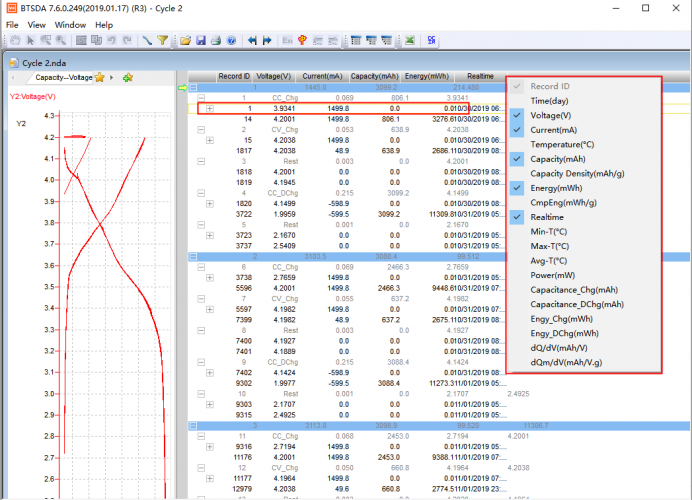
Task: Collapse step 9 CC_DChg row
Action: tap(201, 362)
